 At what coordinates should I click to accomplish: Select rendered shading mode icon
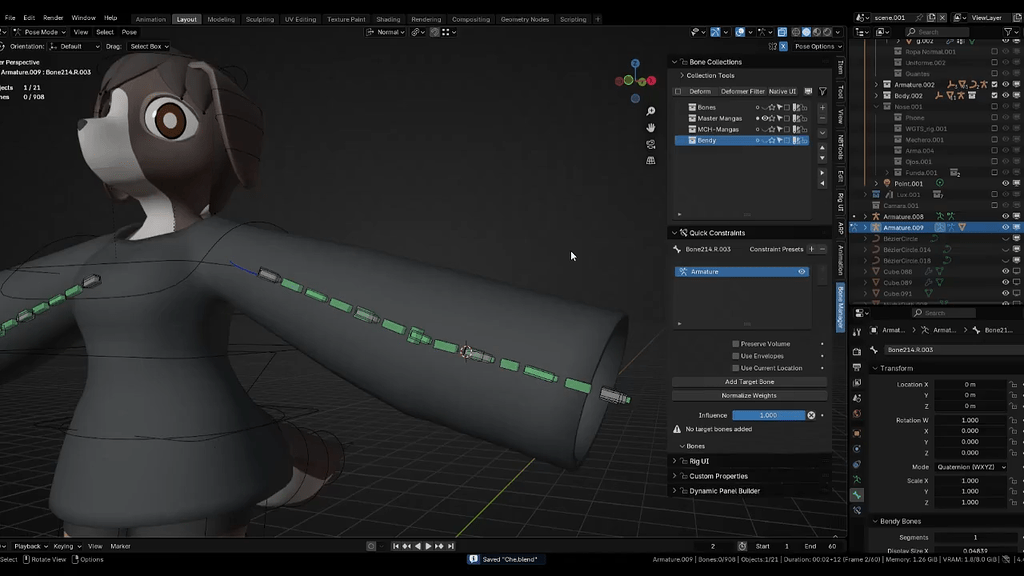pos(827,32)
